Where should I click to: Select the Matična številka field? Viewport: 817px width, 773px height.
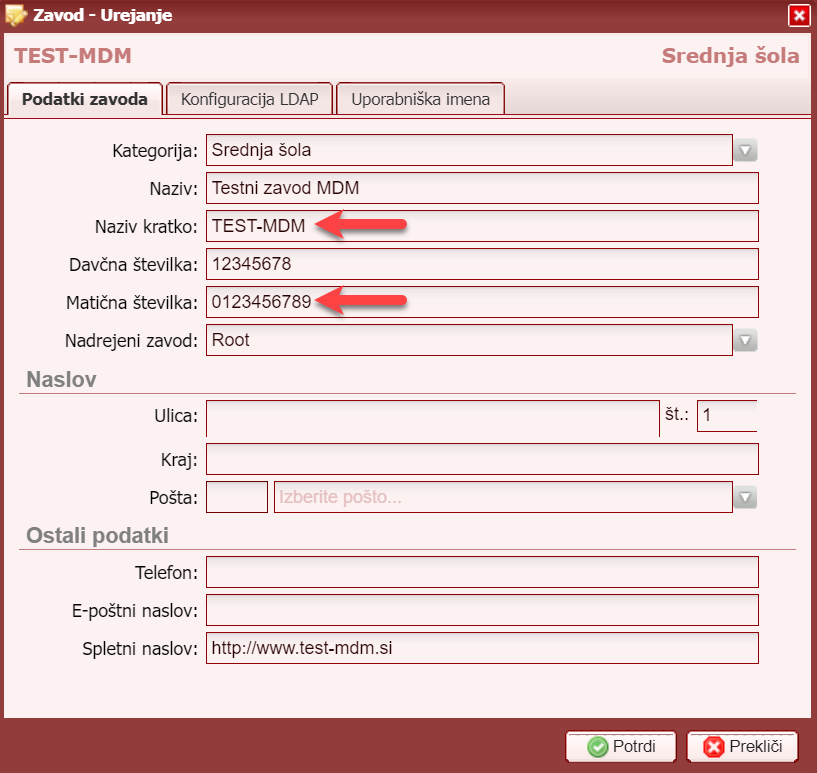(x=482, y=302)
